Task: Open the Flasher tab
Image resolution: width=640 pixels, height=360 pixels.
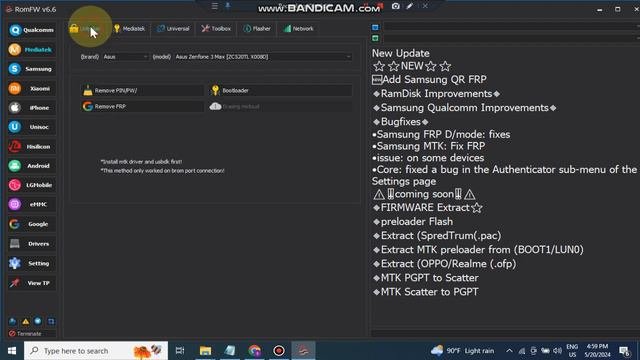Action: coord(257,29)
